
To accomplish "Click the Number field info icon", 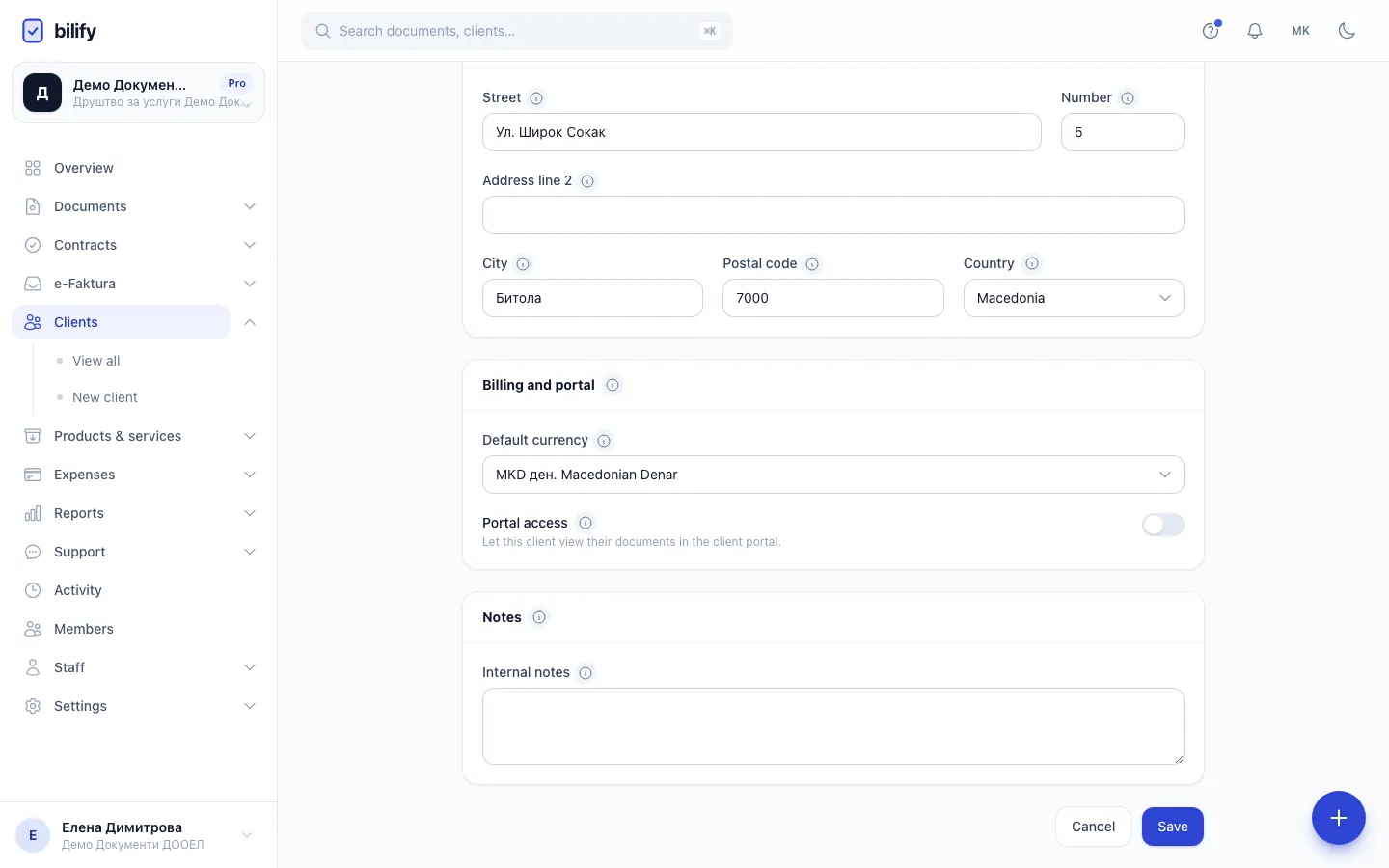I will point(1128,98).
